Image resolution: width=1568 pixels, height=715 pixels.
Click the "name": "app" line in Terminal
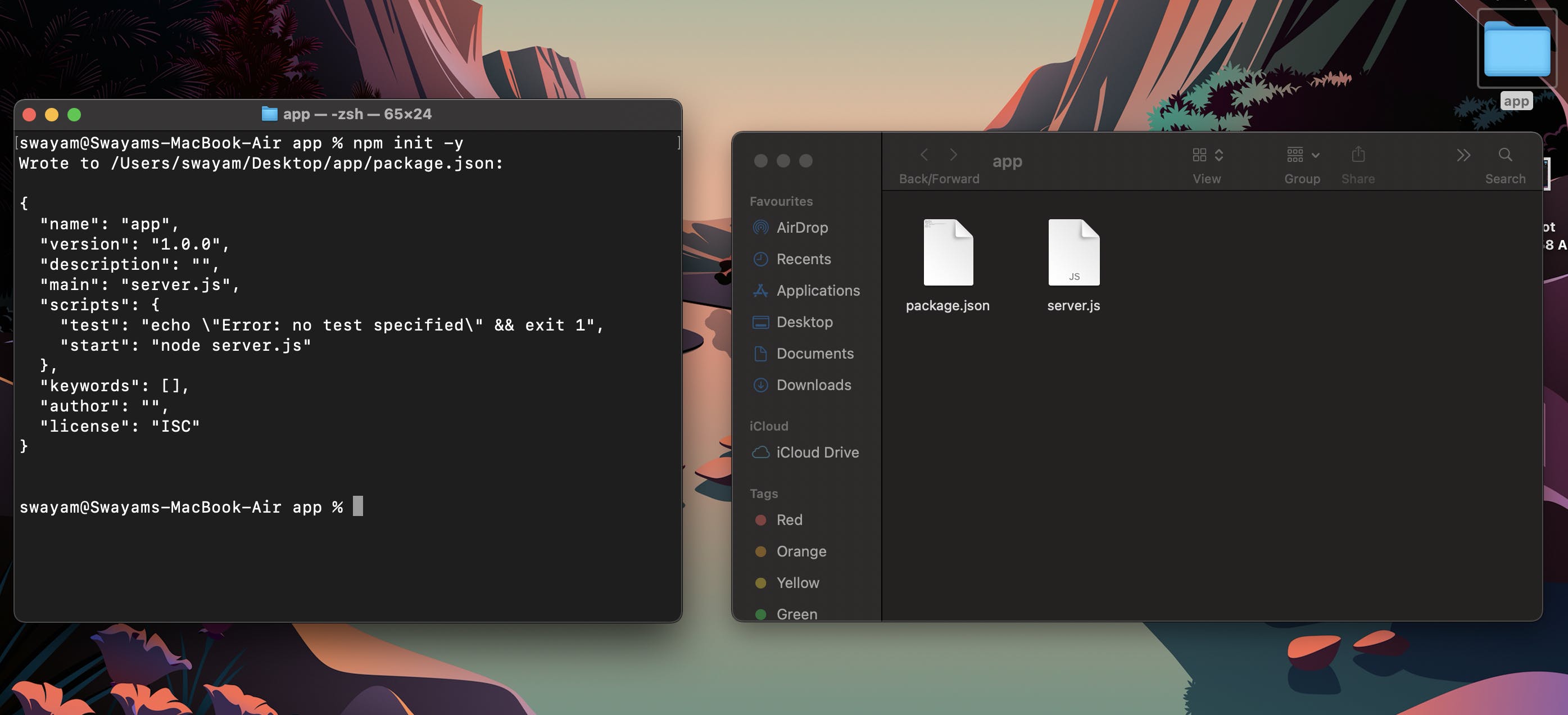[110, 224]
